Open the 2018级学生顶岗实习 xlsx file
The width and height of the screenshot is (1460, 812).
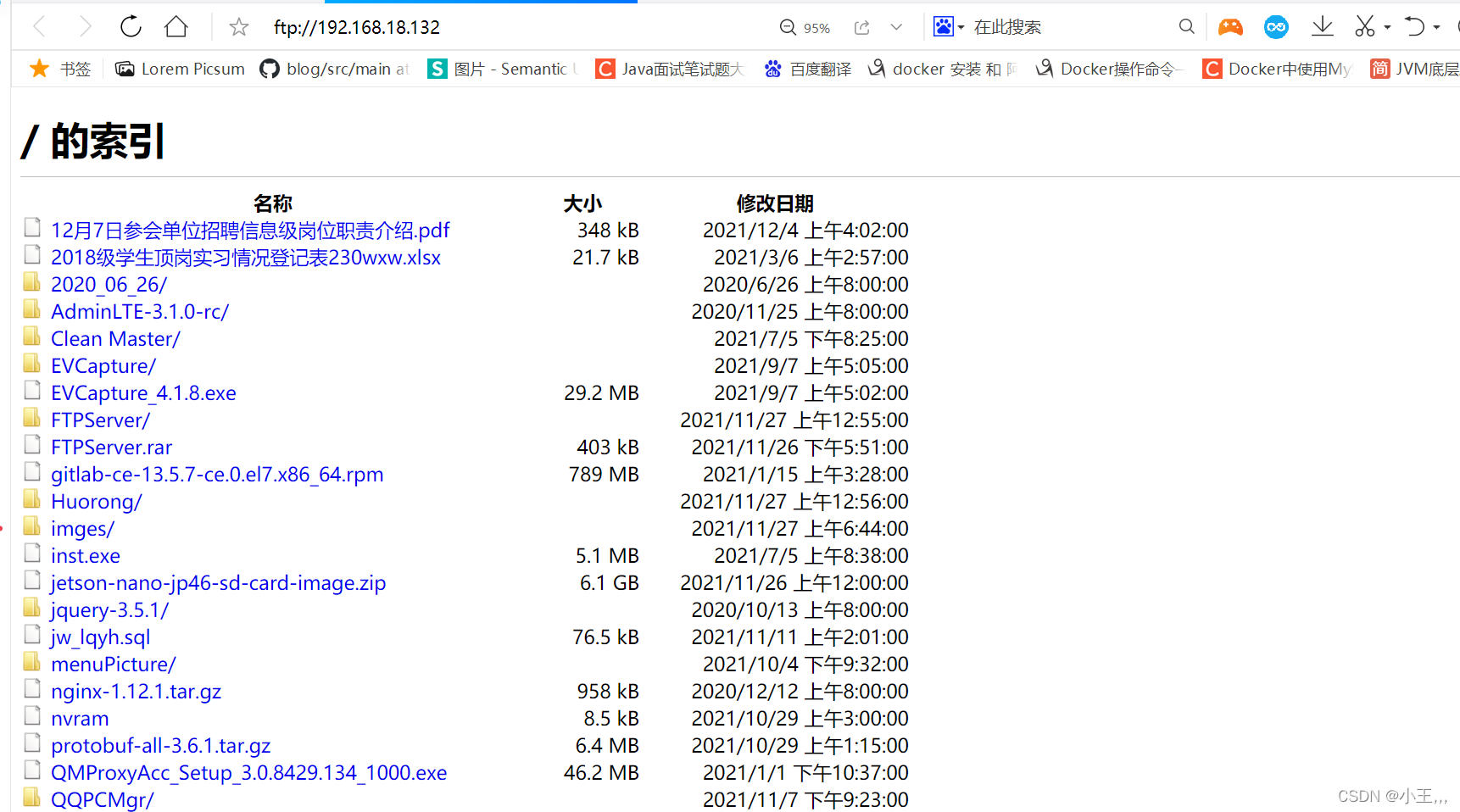click(x=246, y=258)
